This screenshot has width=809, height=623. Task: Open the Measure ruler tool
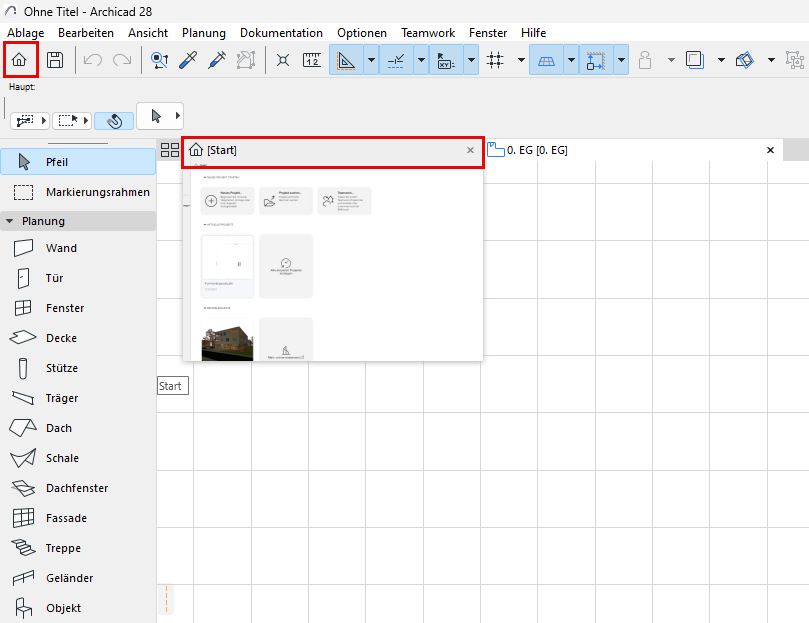pos(312,60)
